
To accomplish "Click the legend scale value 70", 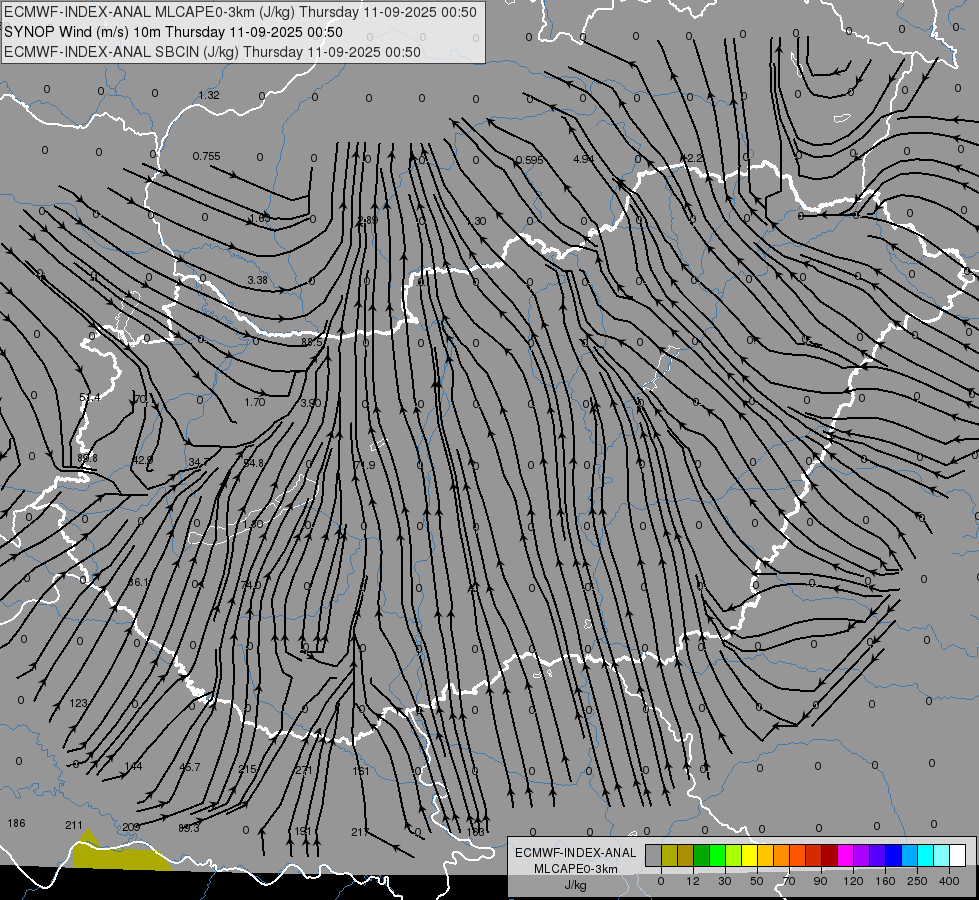I will [789, 881].
